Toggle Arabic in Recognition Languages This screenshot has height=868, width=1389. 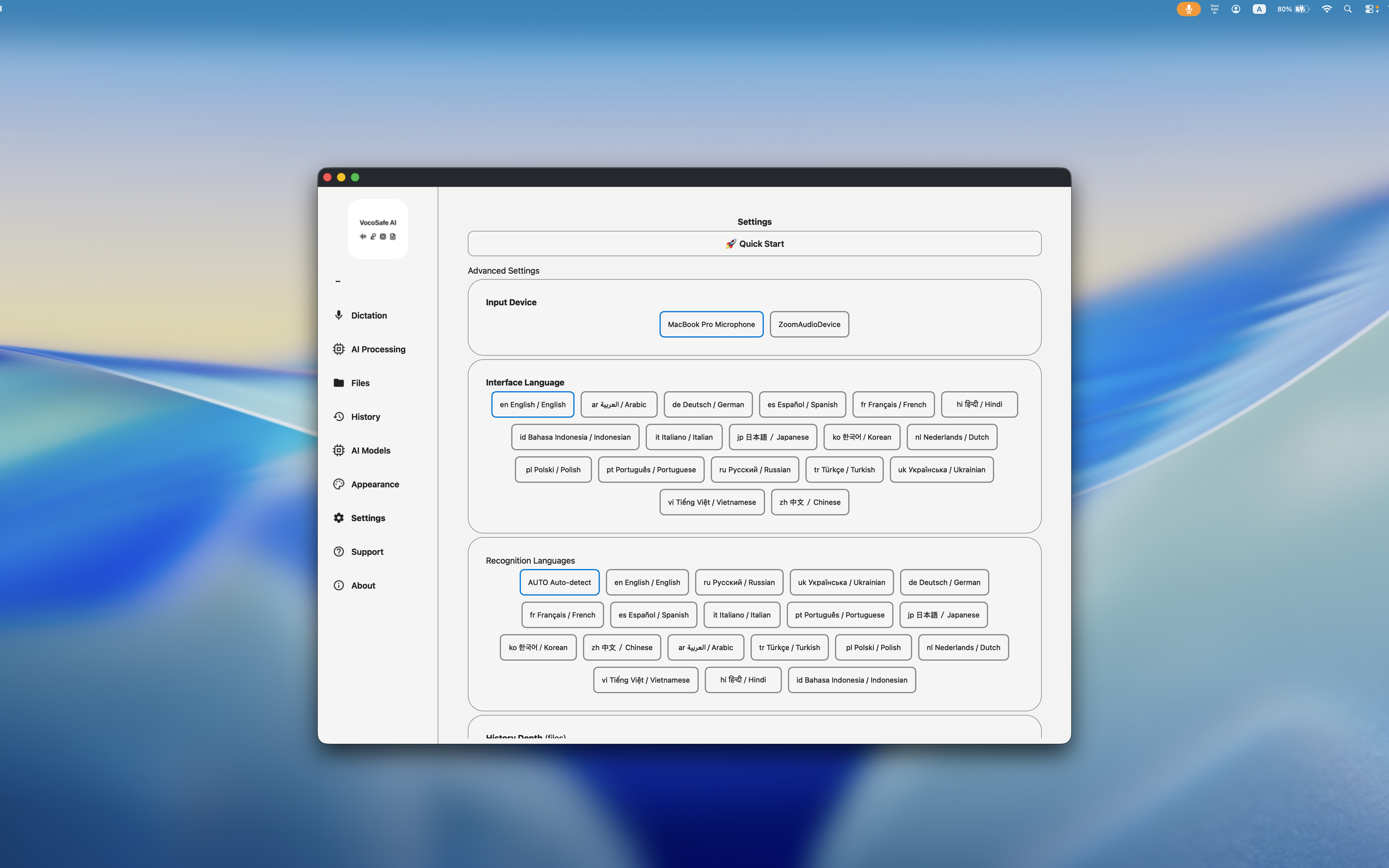tap(705, 648)
